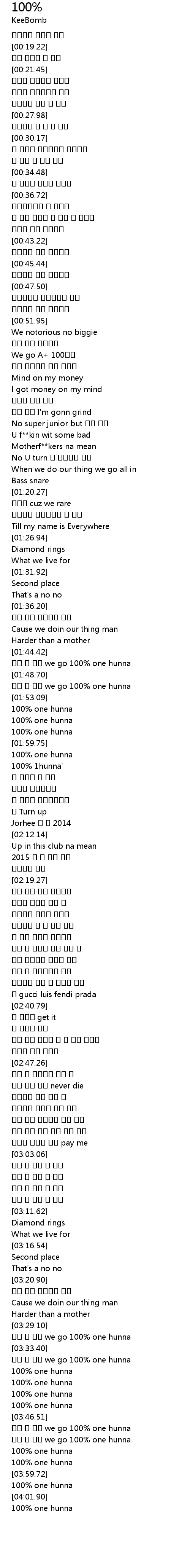
Task: Select the 00:21.45 timestamp marker
Action: pos(30,69)
